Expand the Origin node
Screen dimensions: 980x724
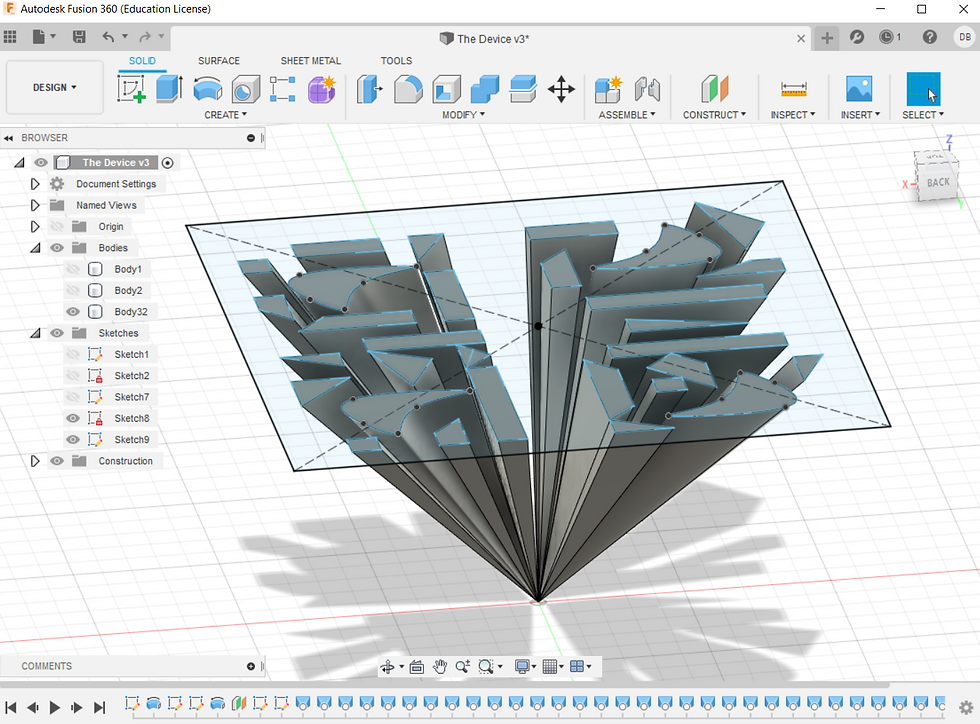pos(35,226)
